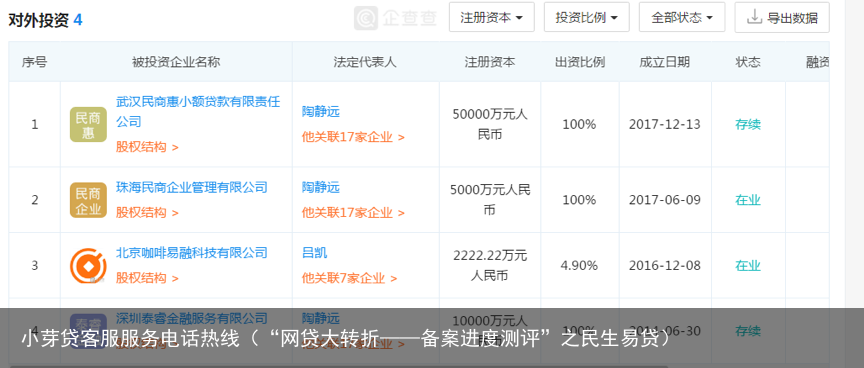The width and height of the screenshot is (864, 368).
Task: Click the 民商企业 company logo icon
Action: point(88,200)
